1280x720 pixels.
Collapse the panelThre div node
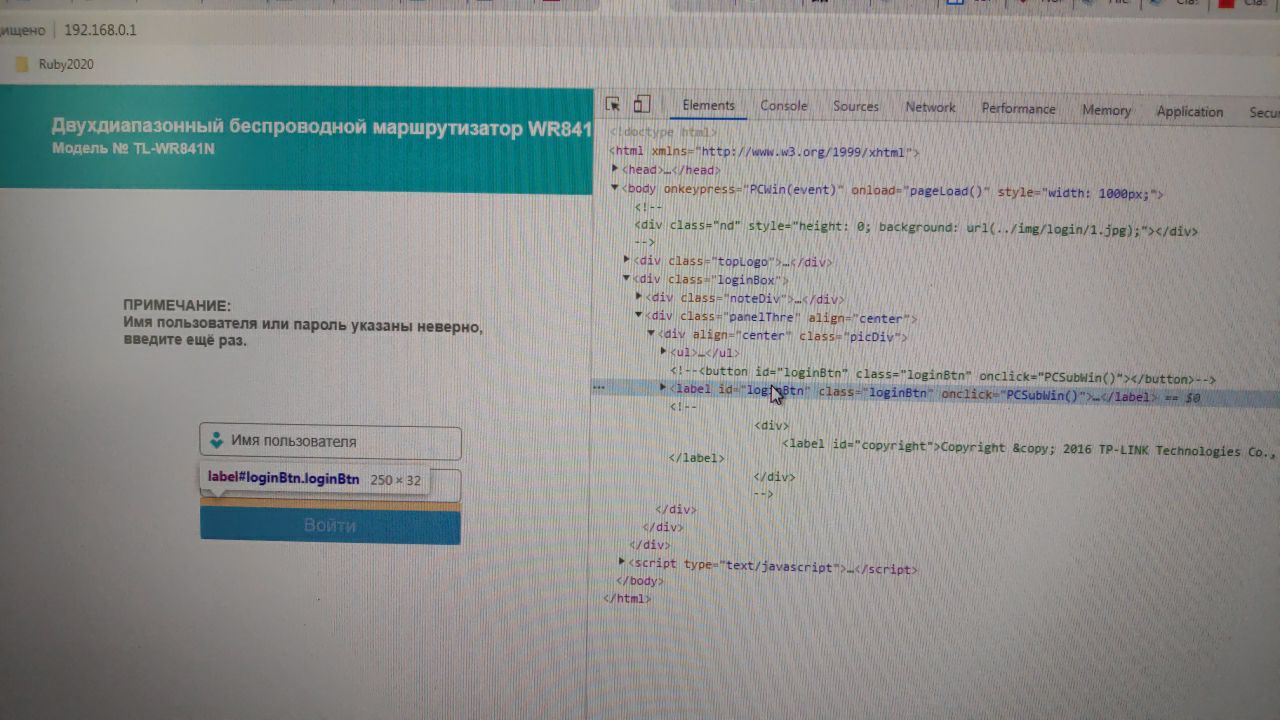(x=639, y=315)
